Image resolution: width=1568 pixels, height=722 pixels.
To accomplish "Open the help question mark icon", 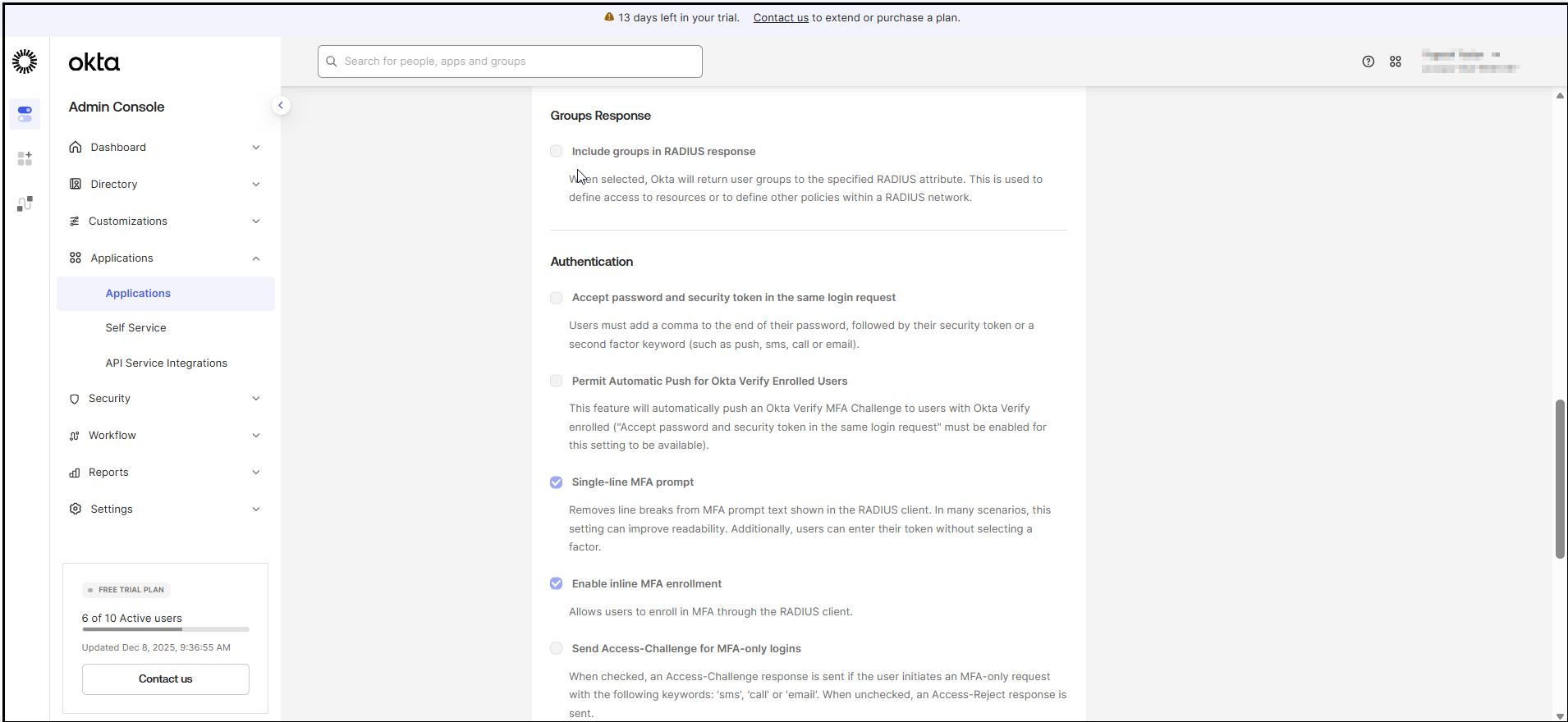I will tap(1368, 62).
